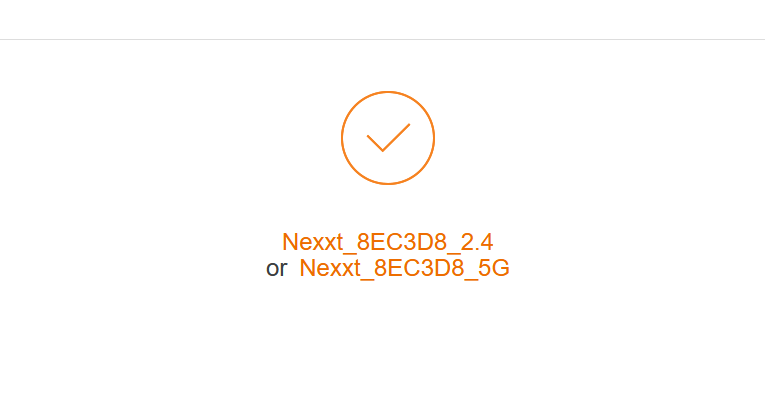
Task: Select the 2.4 GHz SSID label
Action: (388, 242)
